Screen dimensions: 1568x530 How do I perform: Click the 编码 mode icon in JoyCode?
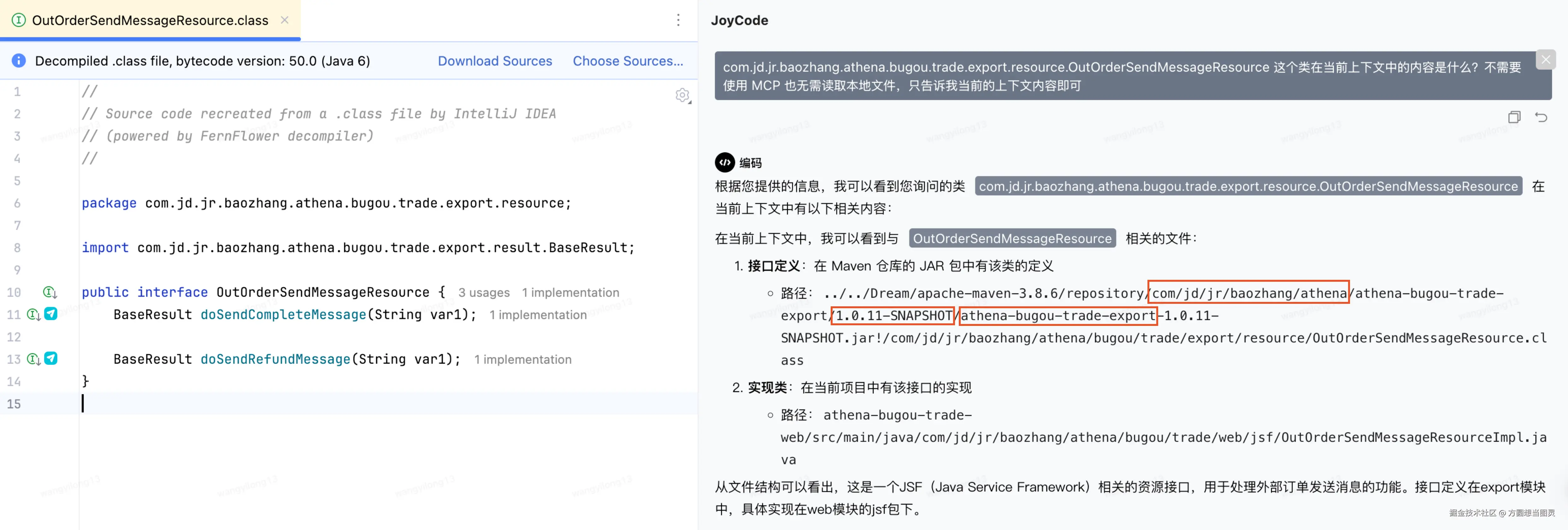[724, 162]
